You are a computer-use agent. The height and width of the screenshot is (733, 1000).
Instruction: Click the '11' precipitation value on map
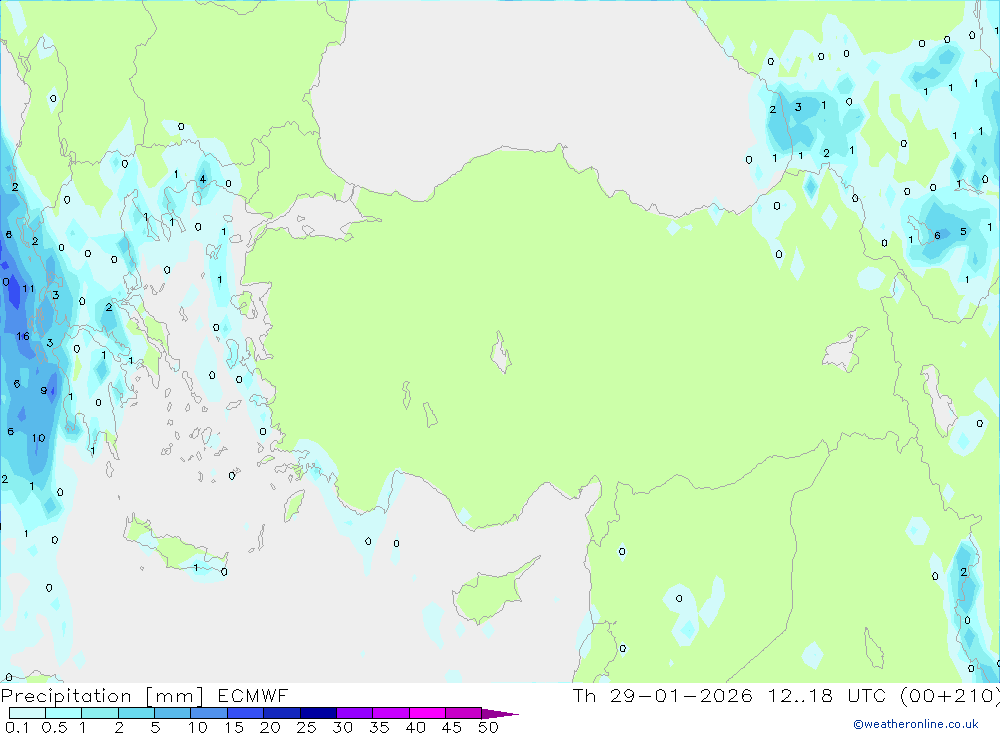pyautogui.click(x=29, y=289)
